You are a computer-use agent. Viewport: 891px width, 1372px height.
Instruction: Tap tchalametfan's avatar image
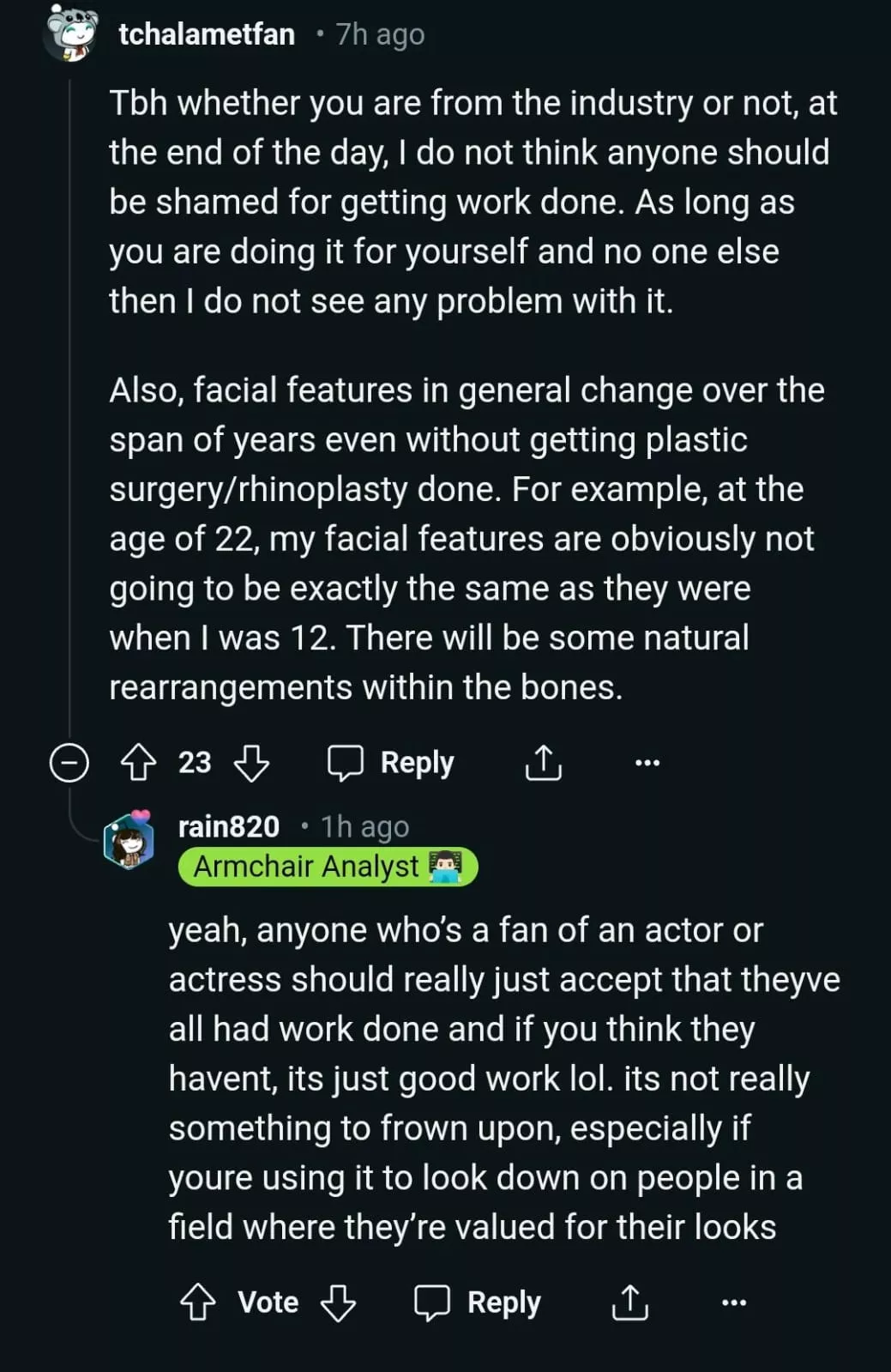pos(69,33)
